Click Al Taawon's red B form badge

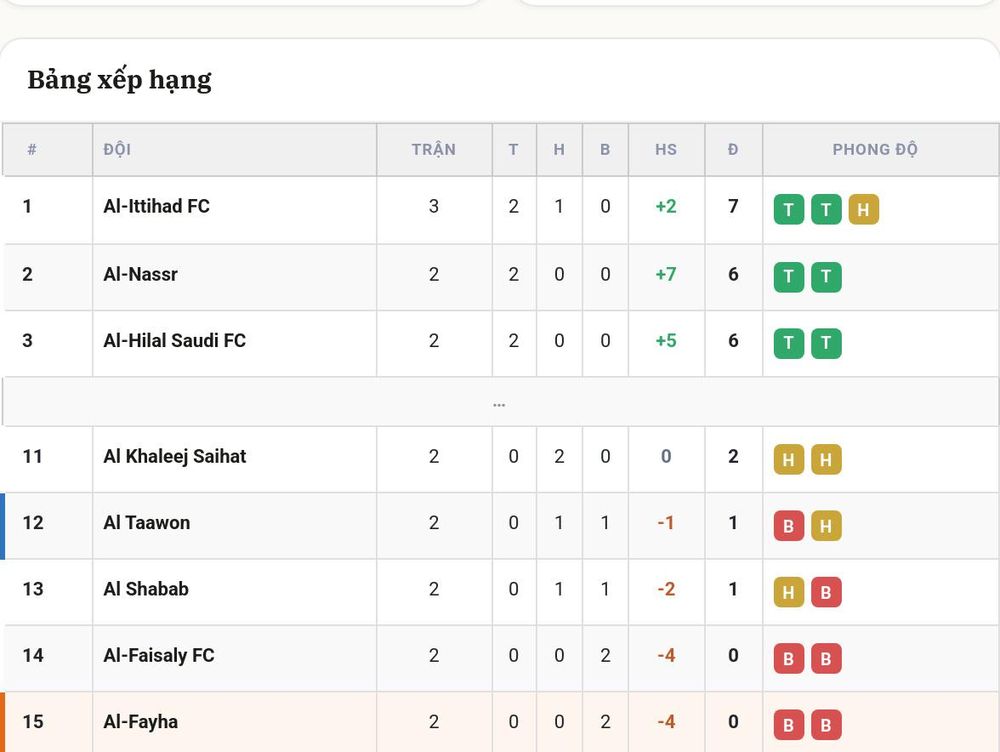(789, 526)
